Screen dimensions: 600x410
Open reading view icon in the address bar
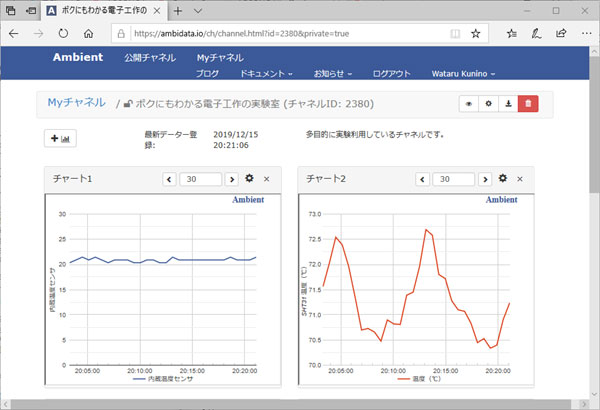[x=455, y=34]
